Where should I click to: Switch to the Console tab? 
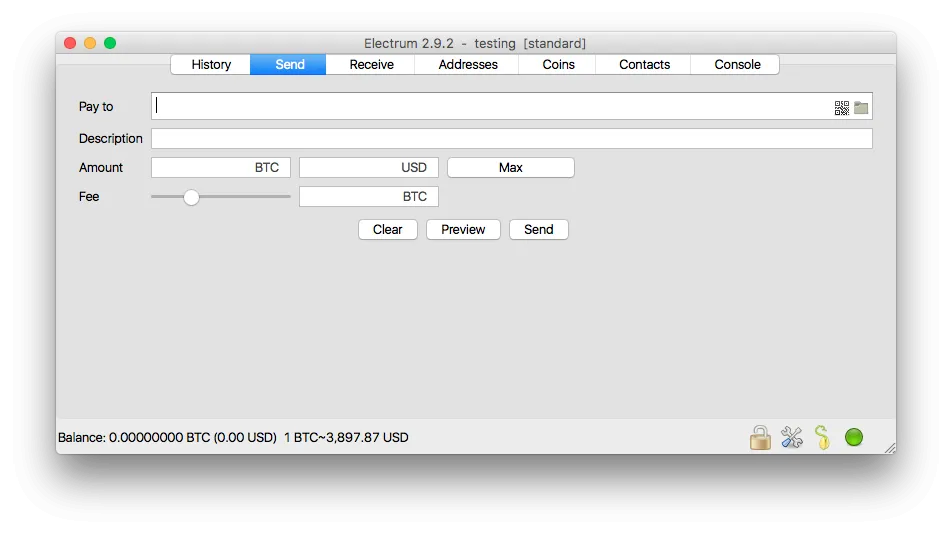(x=736, y=64)
